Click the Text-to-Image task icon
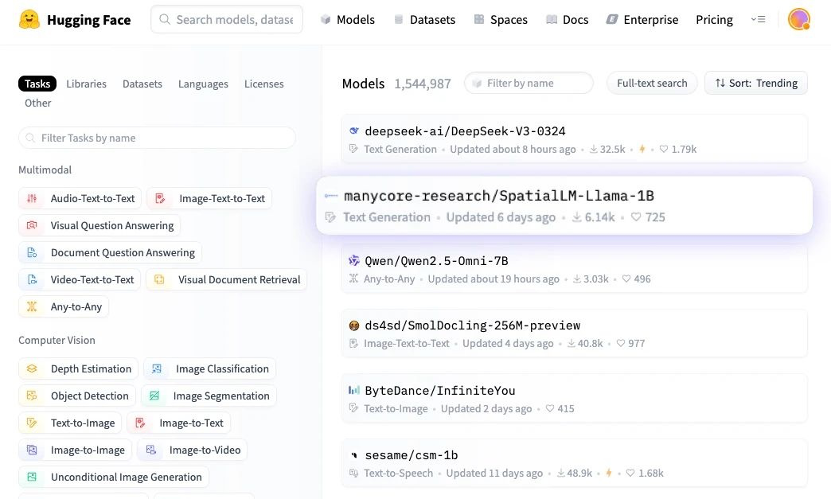Viewport: 832px width, 500px height. coord(32,423)
